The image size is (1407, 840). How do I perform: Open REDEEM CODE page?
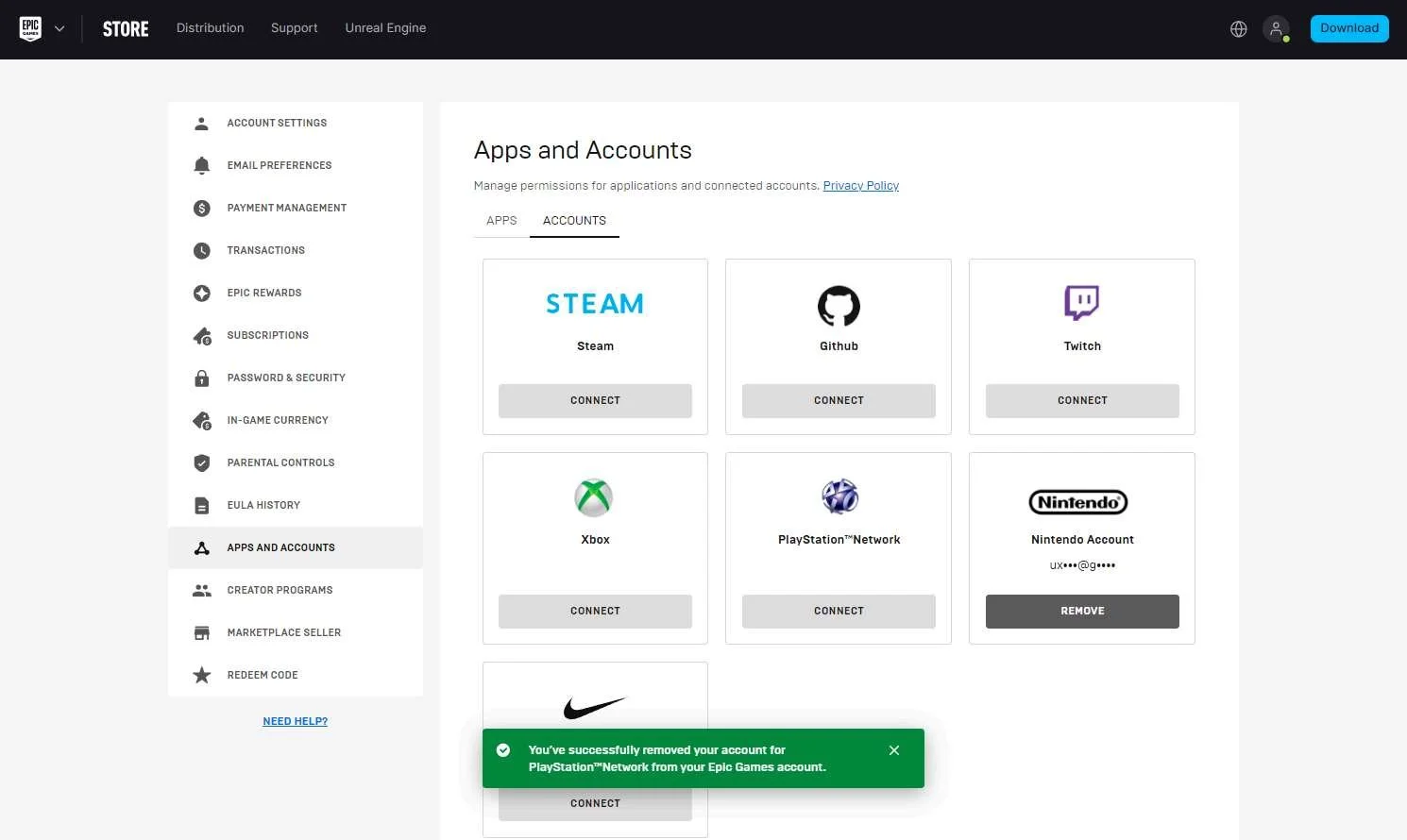[296, 676]
